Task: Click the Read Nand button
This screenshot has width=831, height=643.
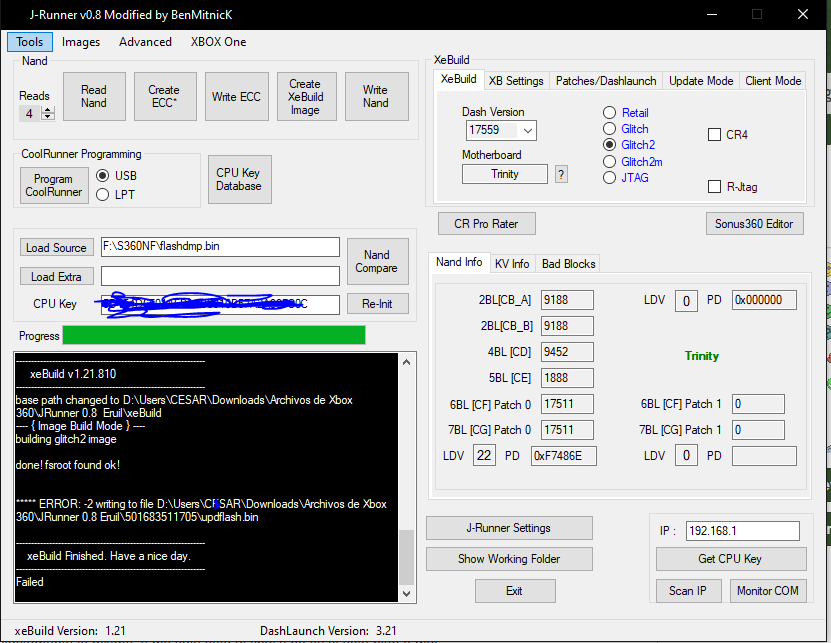Action: tap(93, 96)
